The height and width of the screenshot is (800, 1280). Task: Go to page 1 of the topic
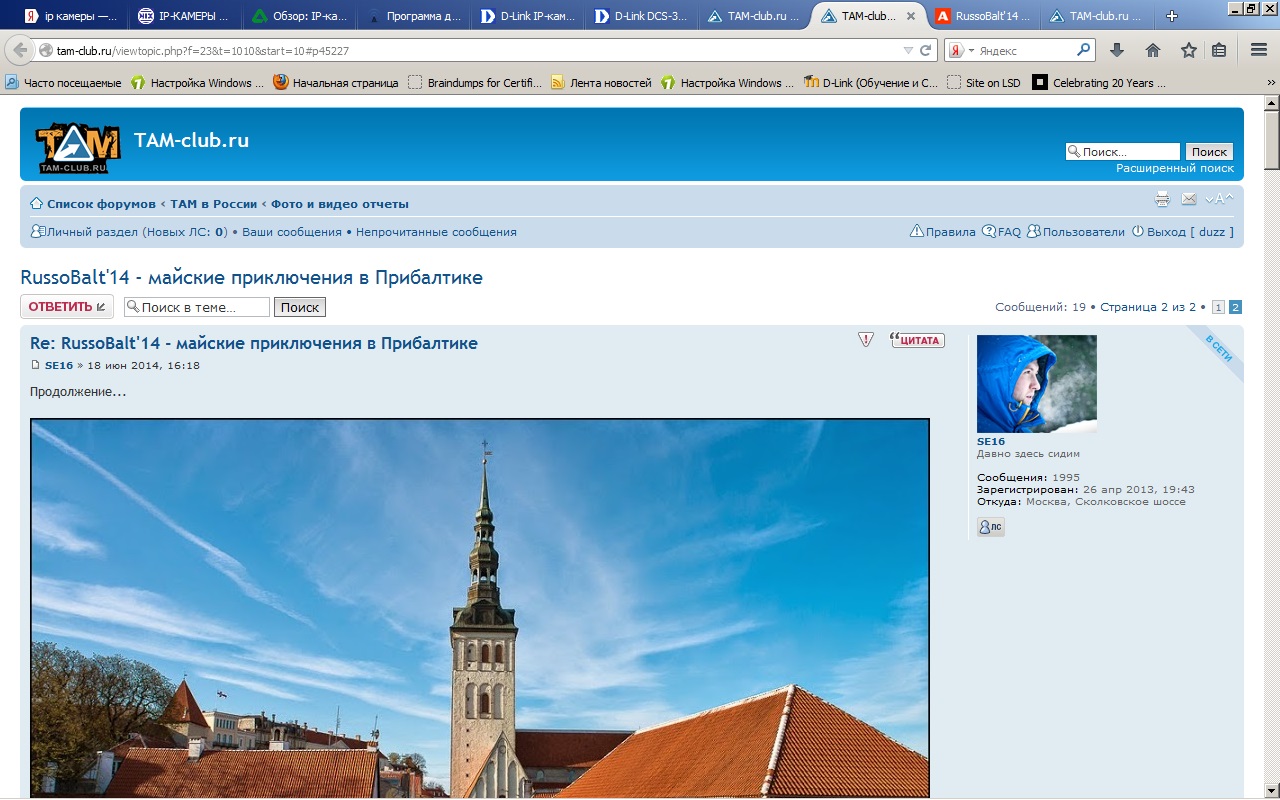[1218, 307]
